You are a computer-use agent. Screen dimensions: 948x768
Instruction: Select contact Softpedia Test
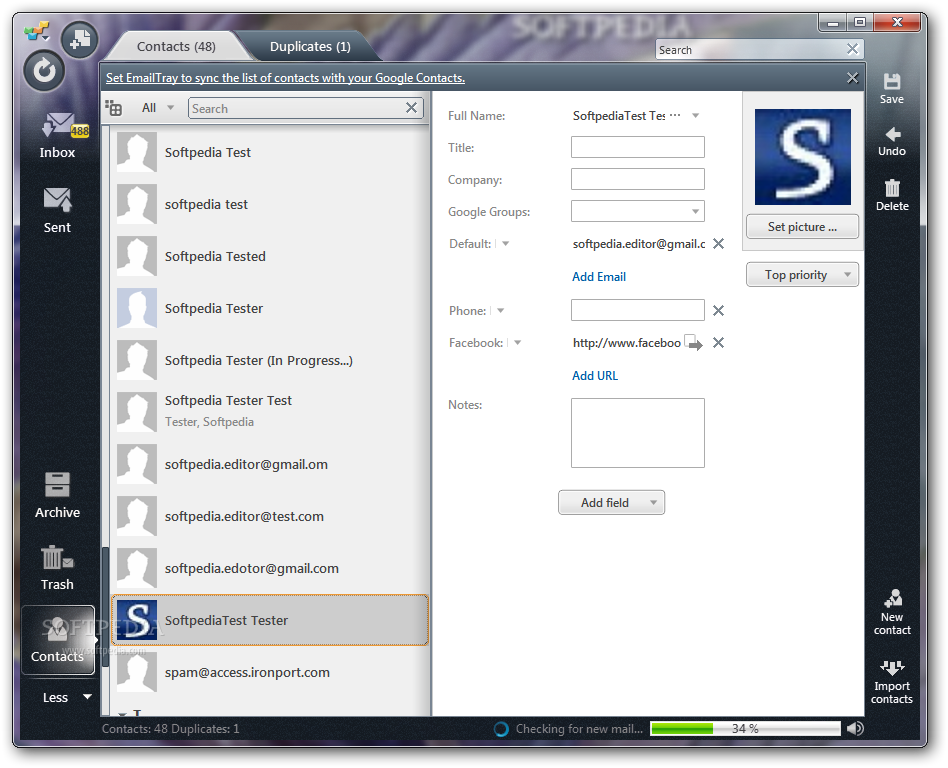click(x=270, y=152)
